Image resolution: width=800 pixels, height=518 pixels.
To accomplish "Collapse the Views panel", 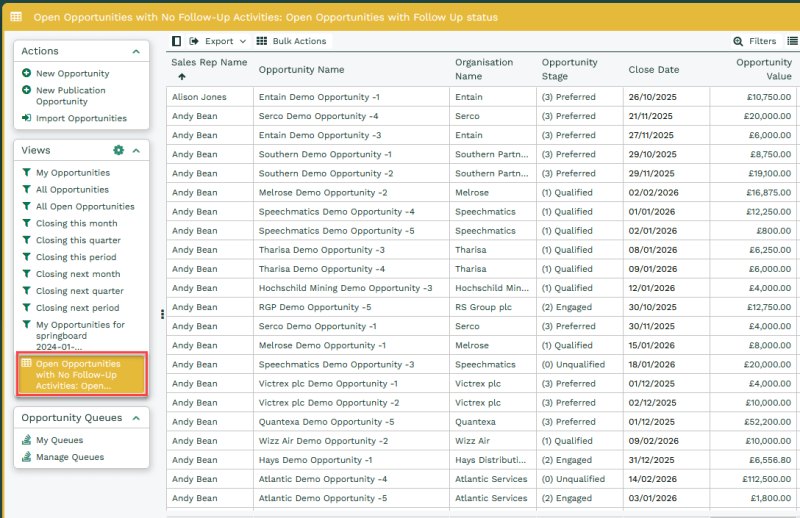I will tap(136, 150).
